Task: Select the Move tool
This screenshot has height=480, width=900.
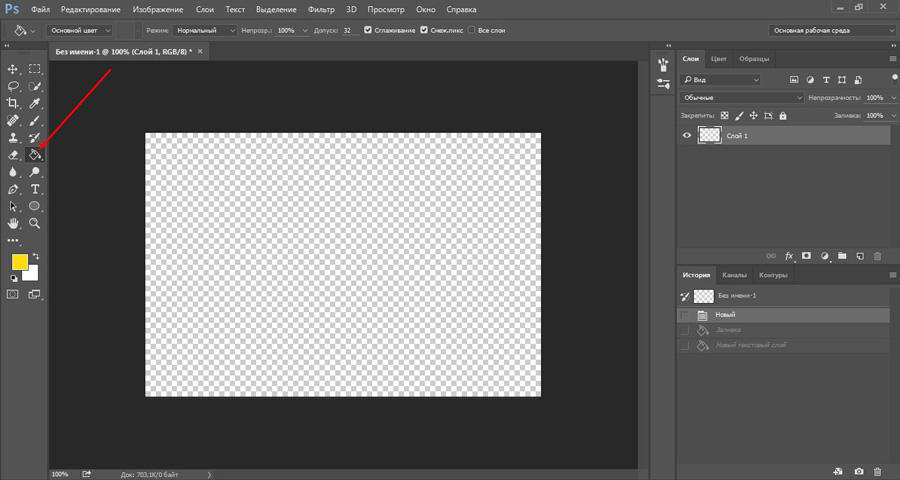Action: (x=13, y=69)
